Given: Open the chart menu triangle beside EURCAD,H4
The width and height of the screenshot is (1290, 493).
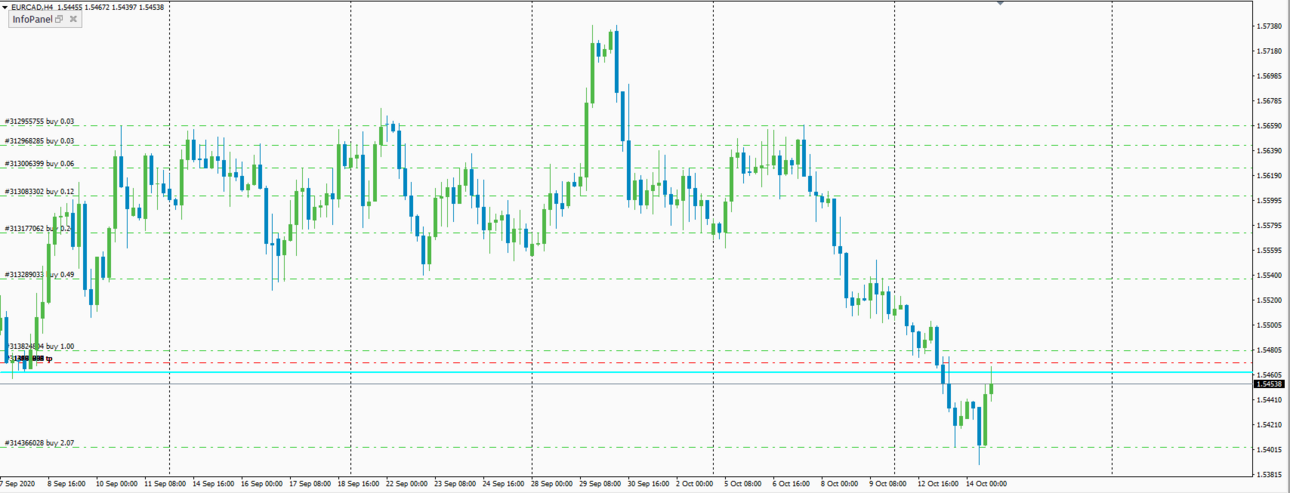Looking at the screenshot, I should [x=4, y=6].
